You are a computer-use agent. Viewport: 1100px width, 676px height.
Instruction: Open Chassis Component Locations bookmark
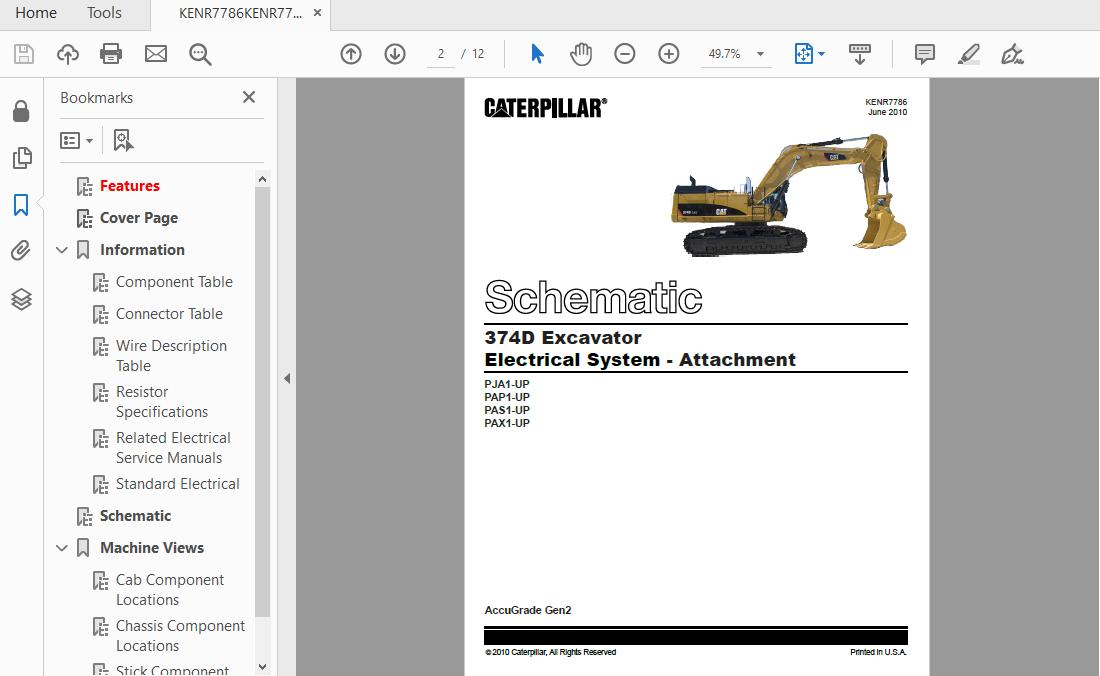coord(180,635)
